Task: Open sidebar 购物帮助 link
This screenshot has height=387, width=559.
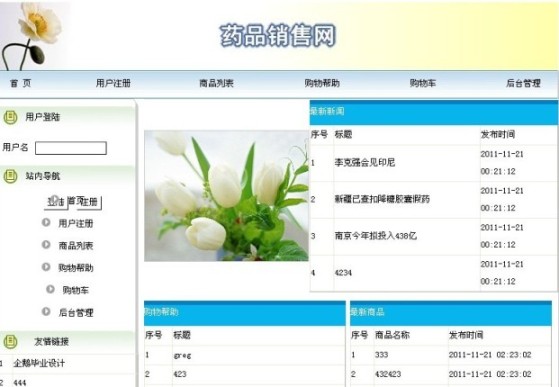Action: point(76,268)
